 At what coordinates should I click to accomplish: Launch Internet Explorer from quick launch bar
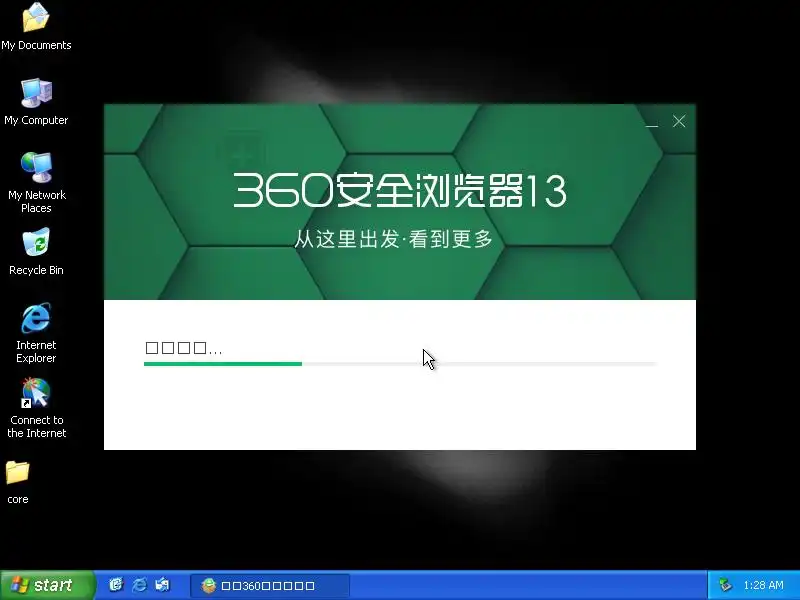click(x=139, y=585)
